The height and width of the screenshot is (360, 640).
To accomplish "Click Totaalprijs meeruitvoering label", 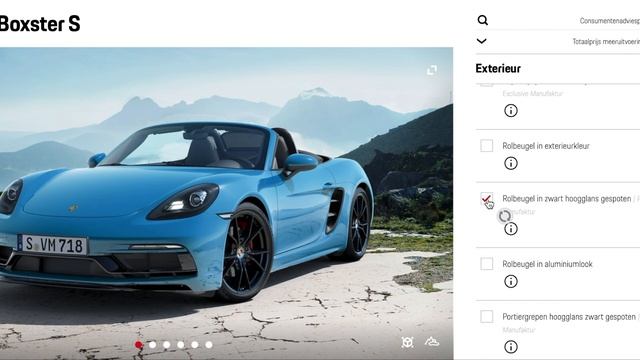I will click(606, 42).
